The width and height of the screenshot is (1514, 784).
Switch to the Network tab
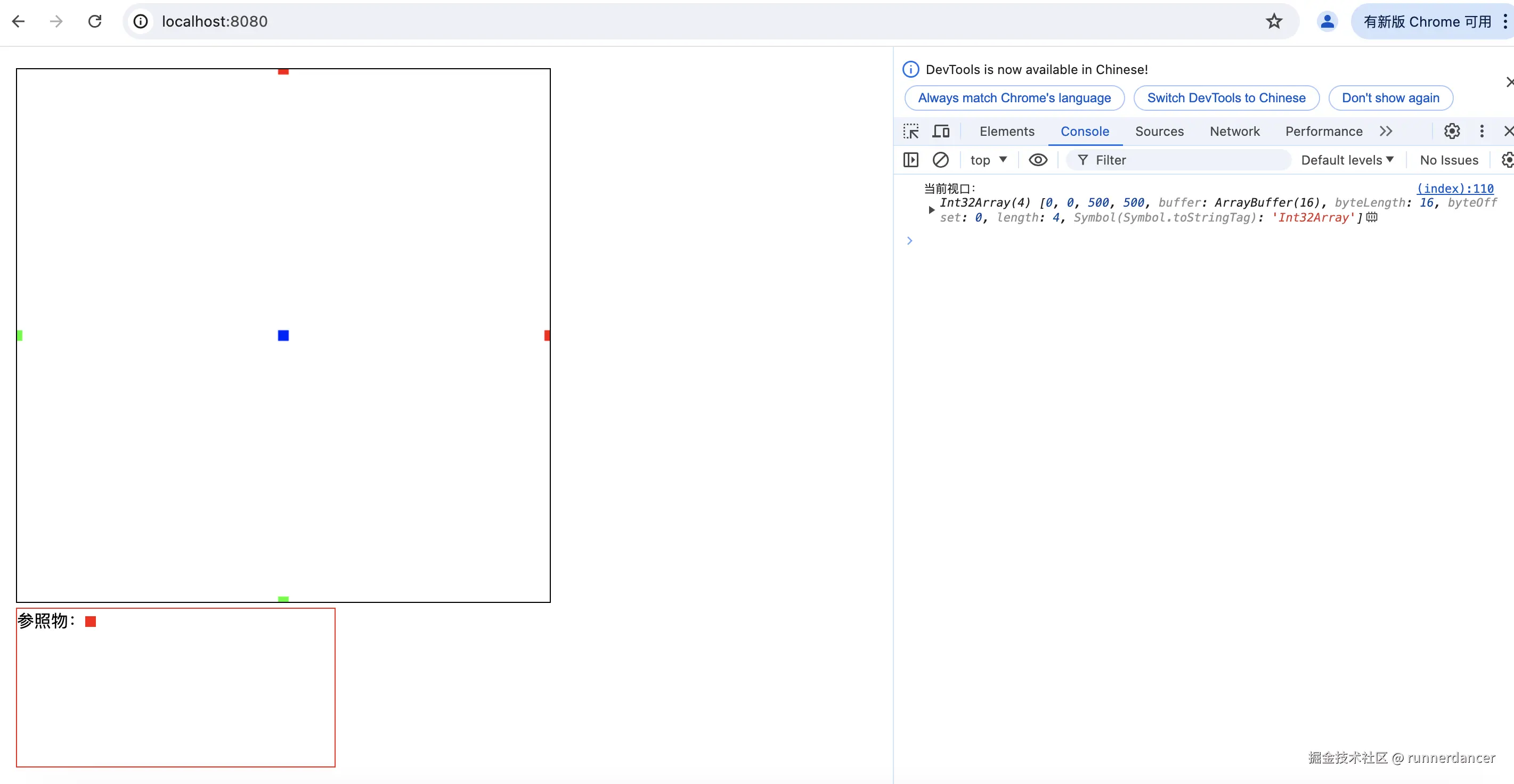tap(1234, 131)
